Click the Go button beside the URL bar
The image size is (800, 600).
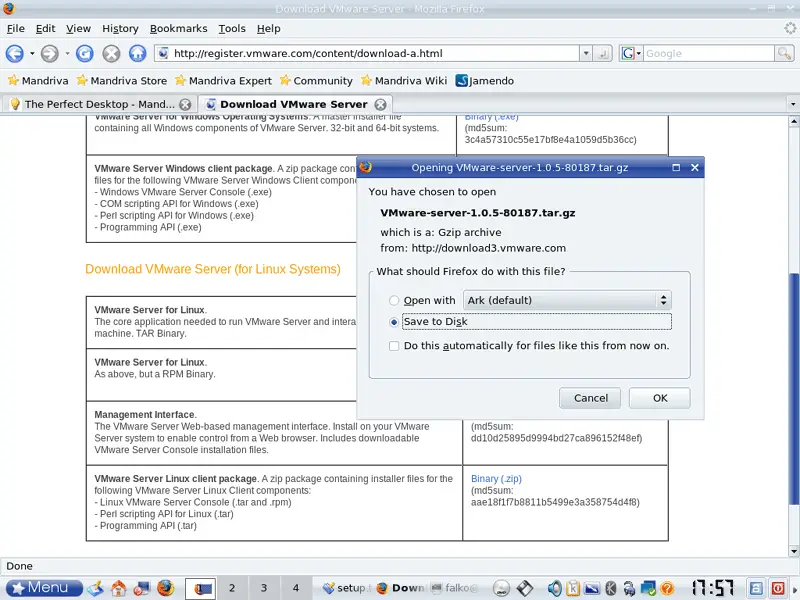603,53
